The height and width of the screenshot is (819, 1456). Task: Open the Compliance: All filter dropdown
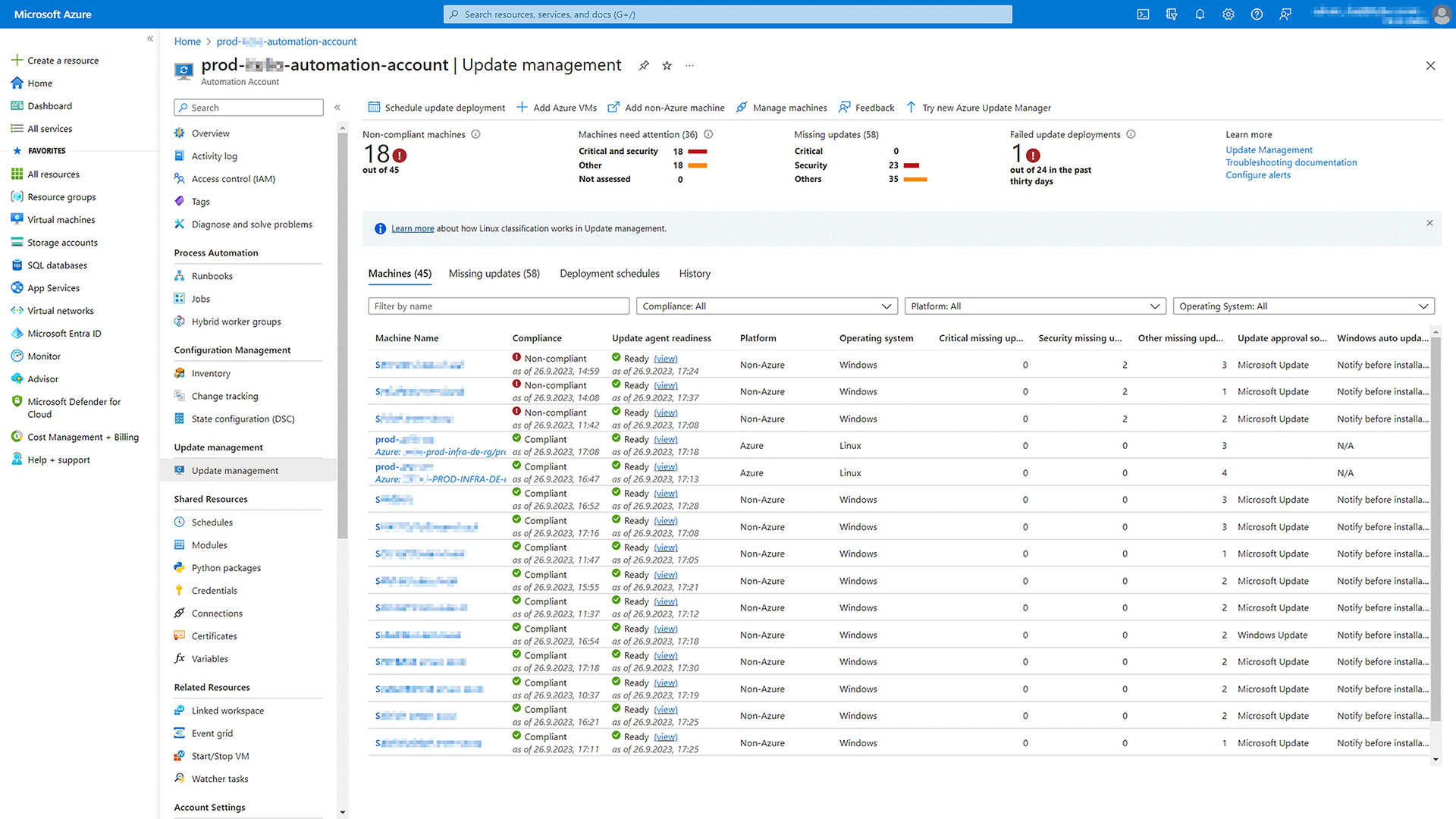click(x=766, y=306)
